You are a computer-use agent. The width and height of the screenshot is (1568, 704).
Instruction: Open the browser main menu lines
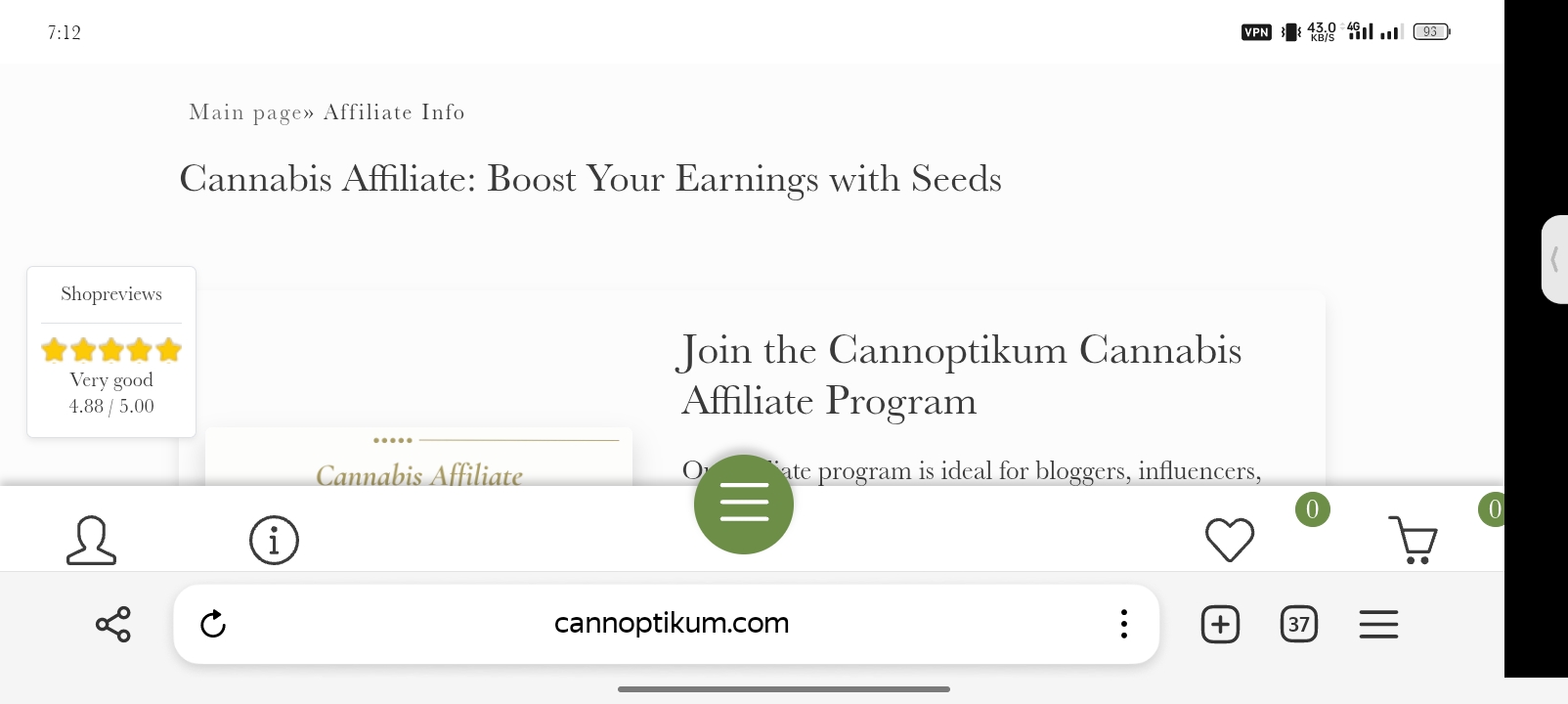pyautogui.click(x=1378, y=624)
